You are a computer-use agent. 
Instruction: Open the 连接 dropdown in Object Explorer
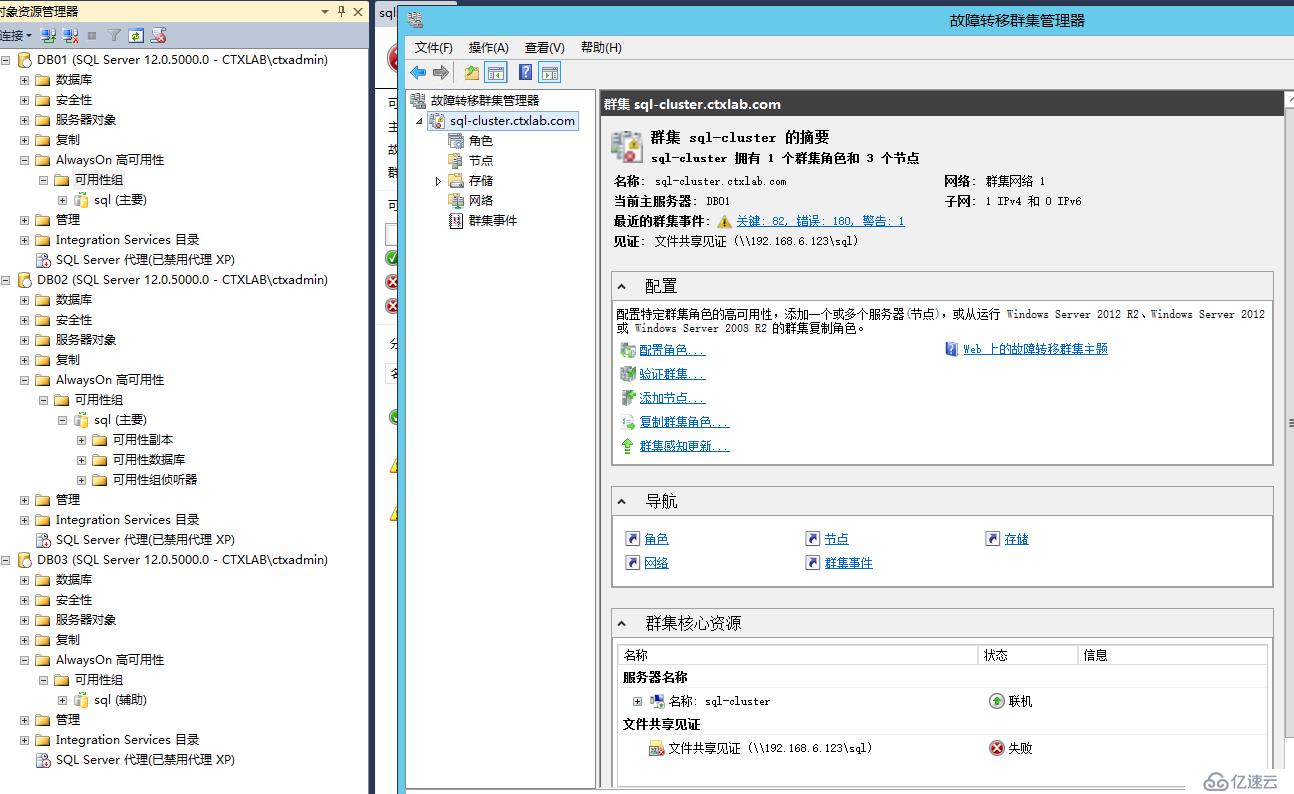15,35
